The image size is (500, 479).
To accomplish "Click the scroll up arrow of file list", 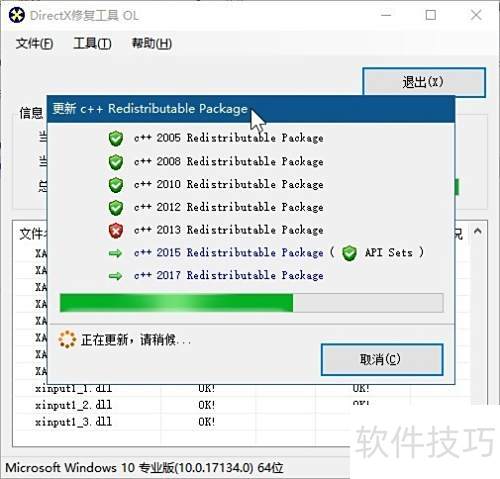I will 478,231.
